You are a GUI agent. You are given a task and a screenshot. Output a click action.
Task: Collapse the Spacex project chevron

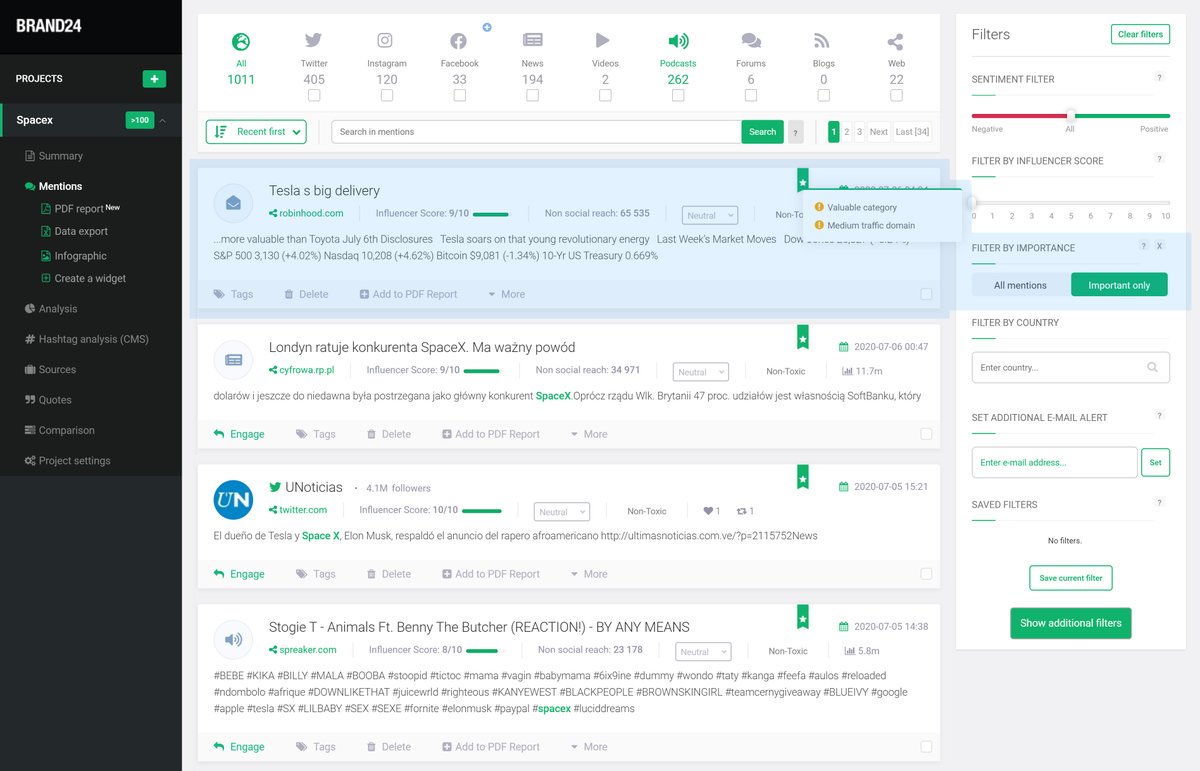pos(162,121)
